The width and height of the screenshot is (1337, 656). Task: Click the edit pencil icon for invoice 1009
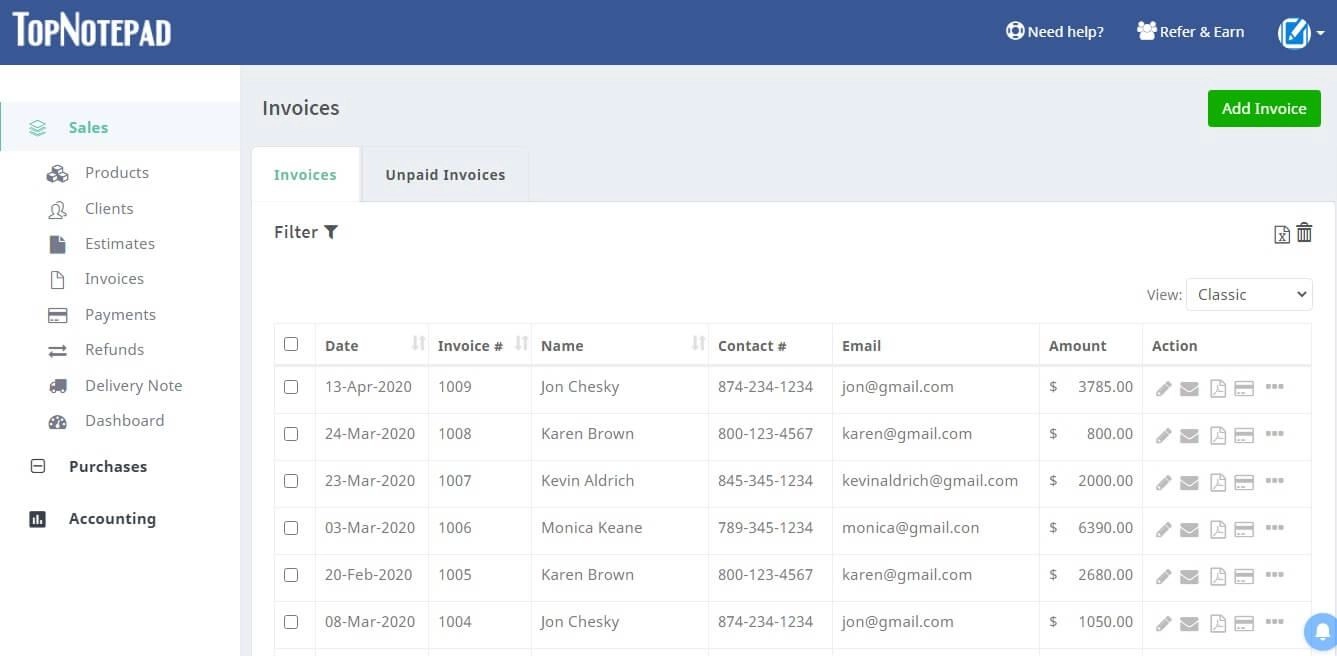point(1163,388)
